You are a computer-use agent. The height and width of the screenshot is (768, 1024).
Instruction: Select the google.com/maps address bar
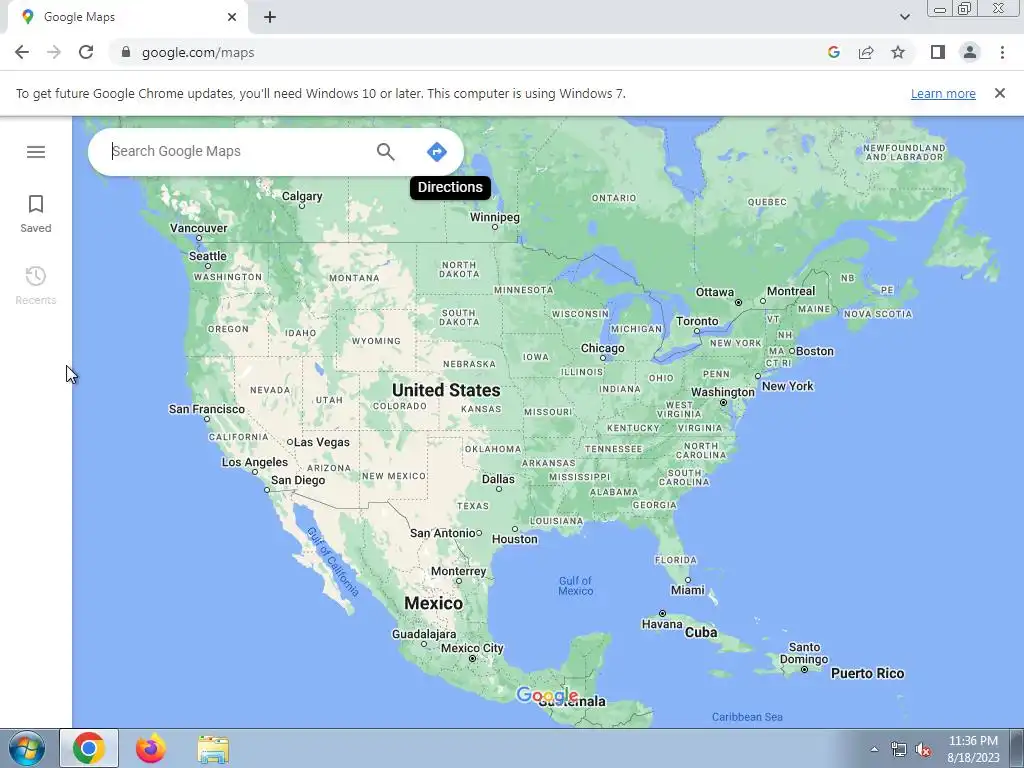coord(198,52)
